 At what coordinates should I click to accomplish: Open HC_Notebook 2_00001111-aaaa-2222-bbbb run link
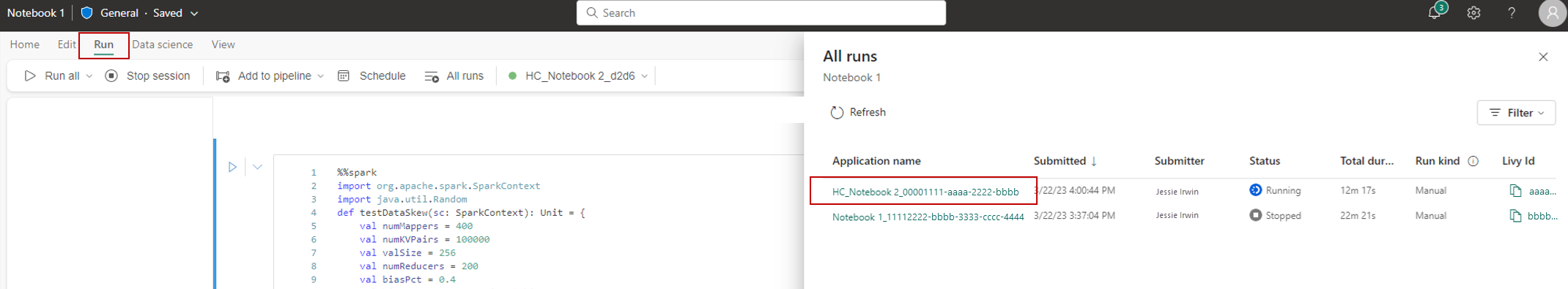pos(925,192)
